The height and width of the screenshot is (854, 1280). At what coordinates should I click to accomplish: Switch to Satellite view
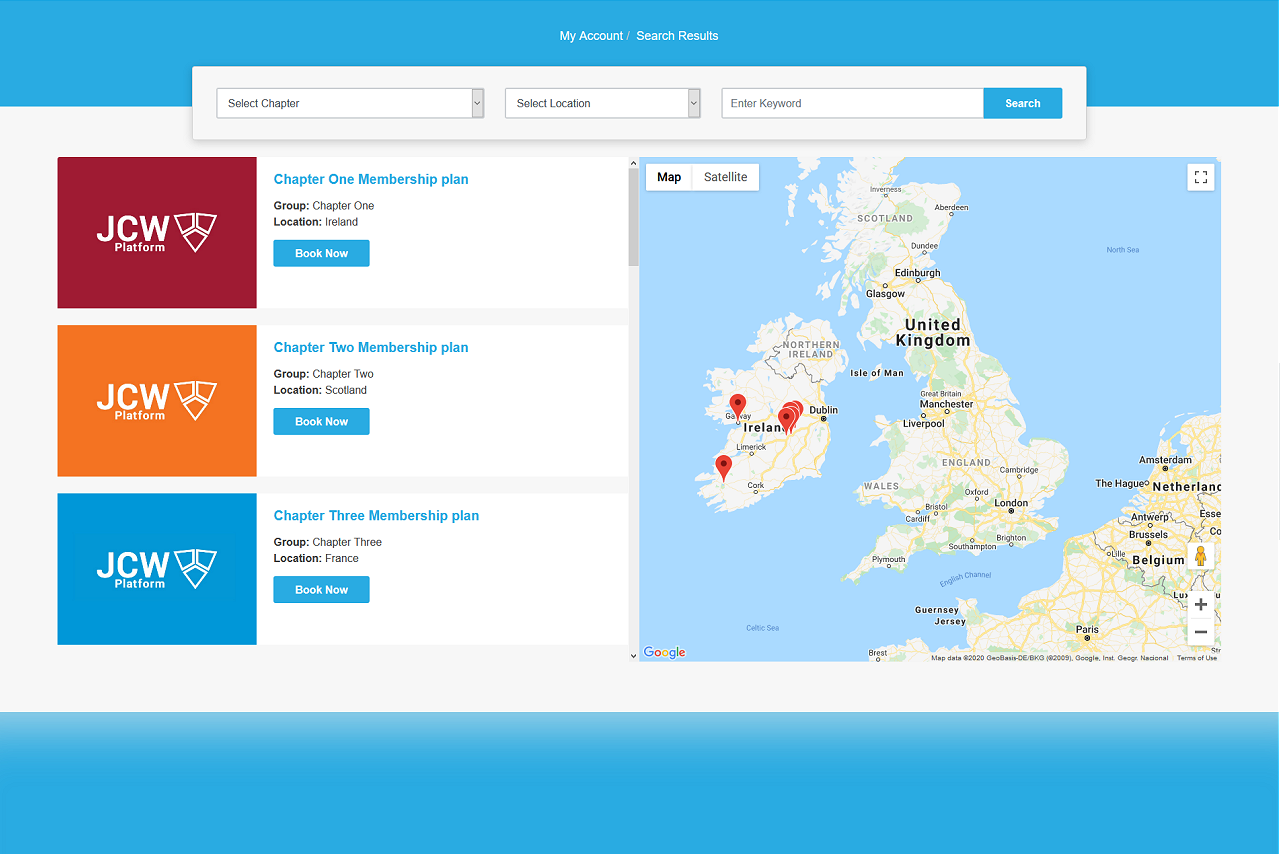[x=724, y=177]
